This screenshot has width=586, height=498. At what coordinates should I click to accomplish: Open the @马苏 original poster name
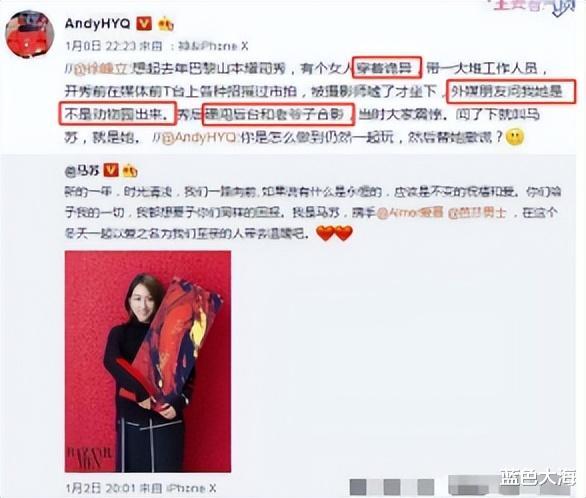point(82,171)
